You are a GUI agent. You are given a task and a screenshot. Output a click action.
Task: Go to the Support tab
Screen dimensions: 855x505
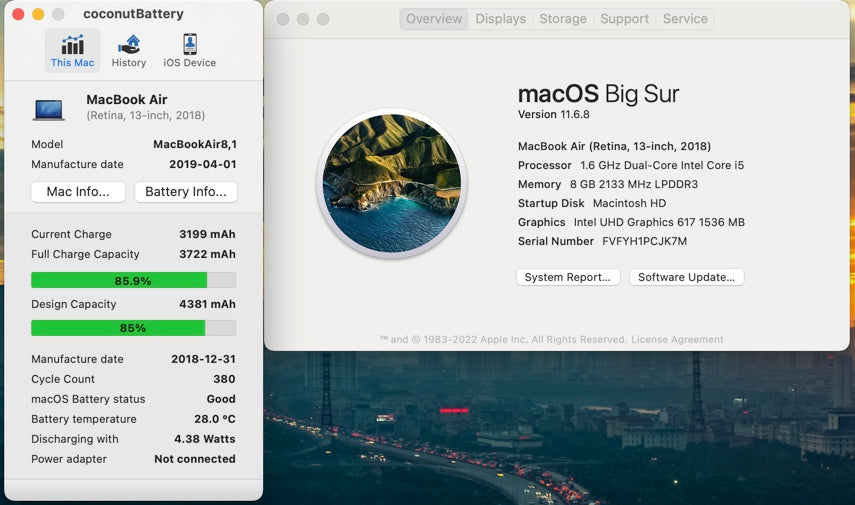tap(624, 19)
